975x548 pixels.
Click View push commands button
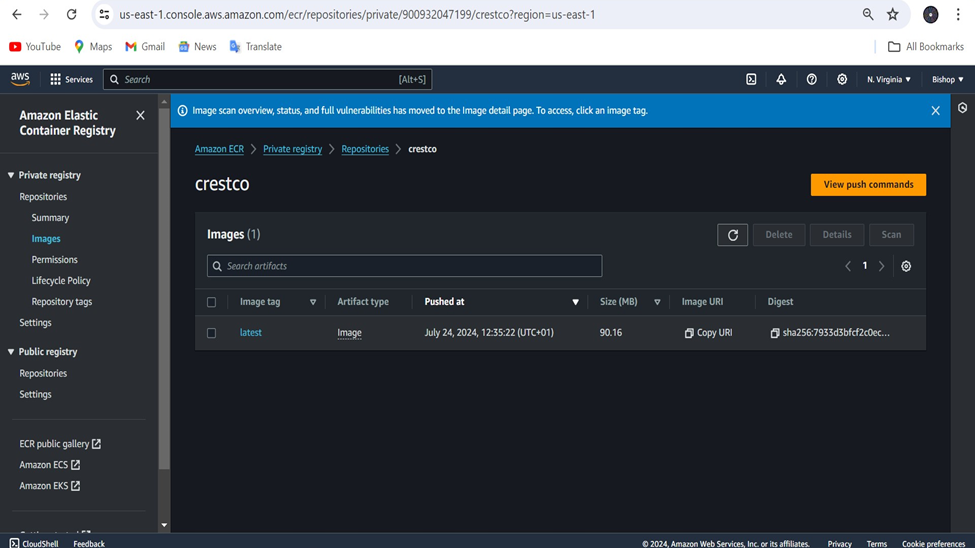point(868,185)
